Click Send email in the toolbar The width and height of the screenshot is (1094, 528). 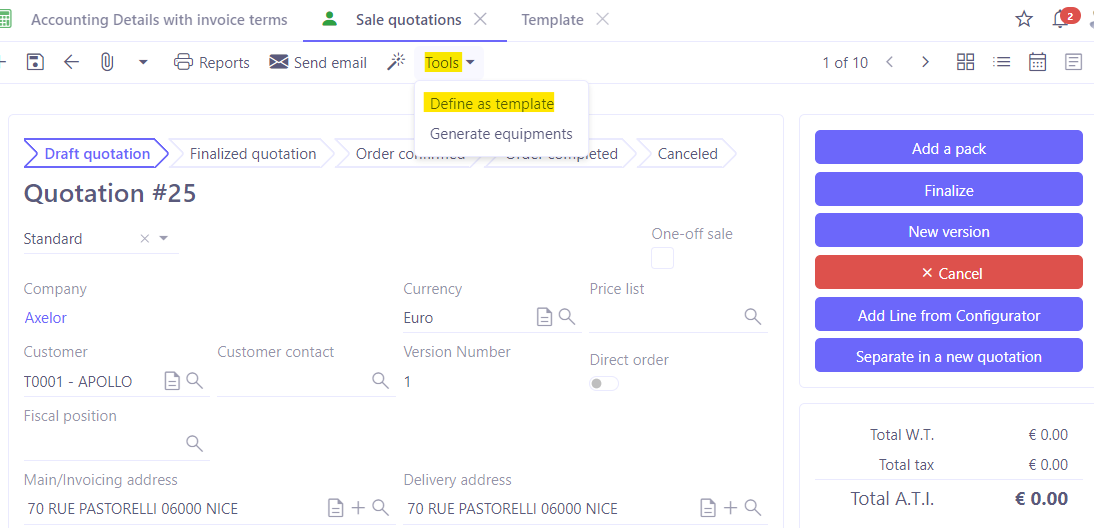click(x=317, y=63)
